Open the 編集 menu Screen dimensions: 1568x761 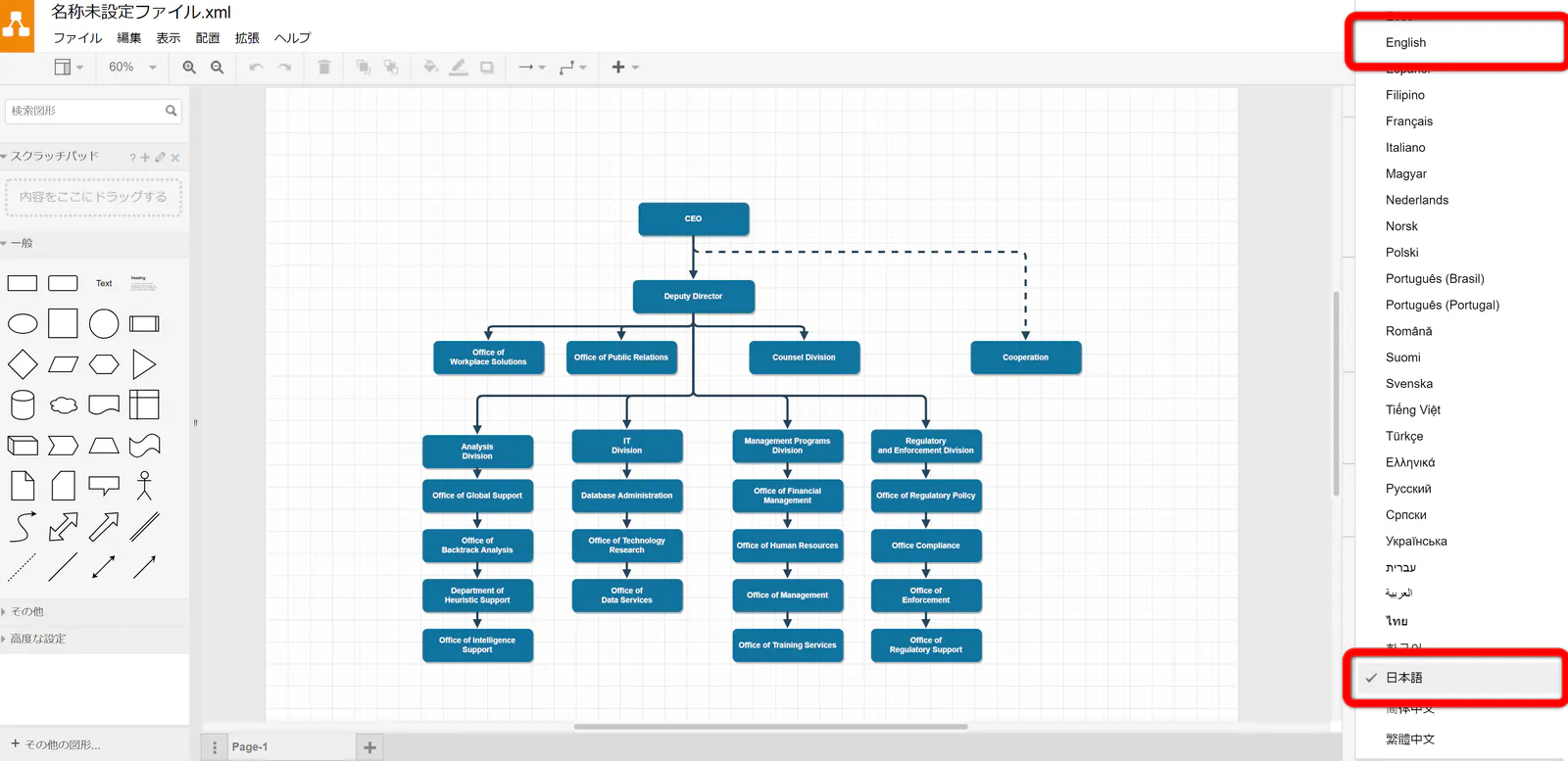pyautogui.click(x=129, y=38)
